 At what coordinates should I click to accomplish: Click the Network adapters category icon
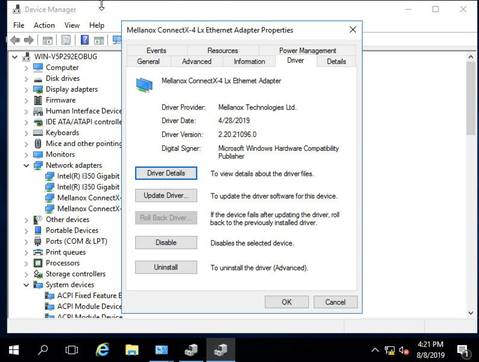click(x=38, y=165)
